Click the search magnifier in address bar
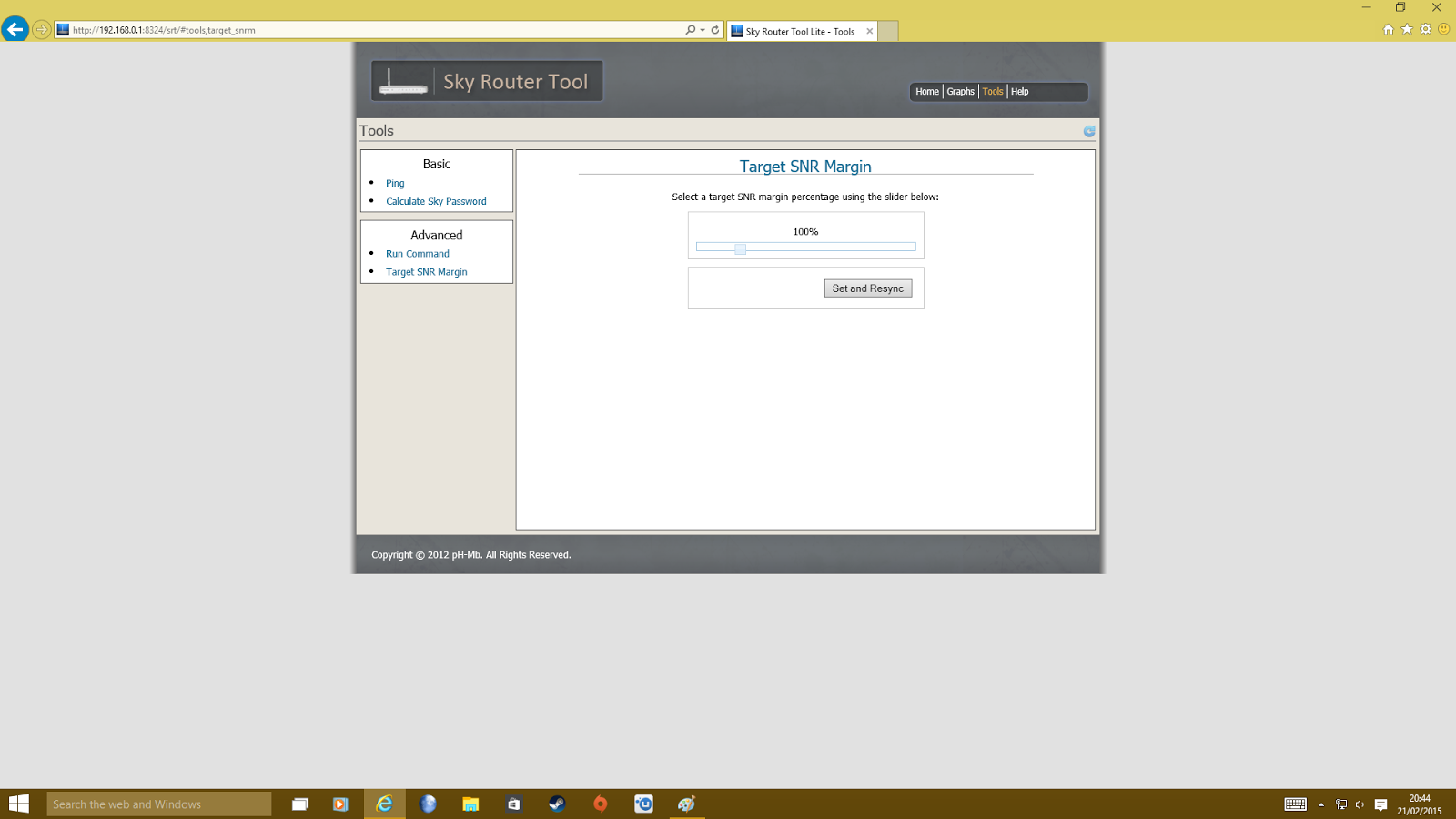Screen dimensions: 1456x819 [x=691, y=30]
